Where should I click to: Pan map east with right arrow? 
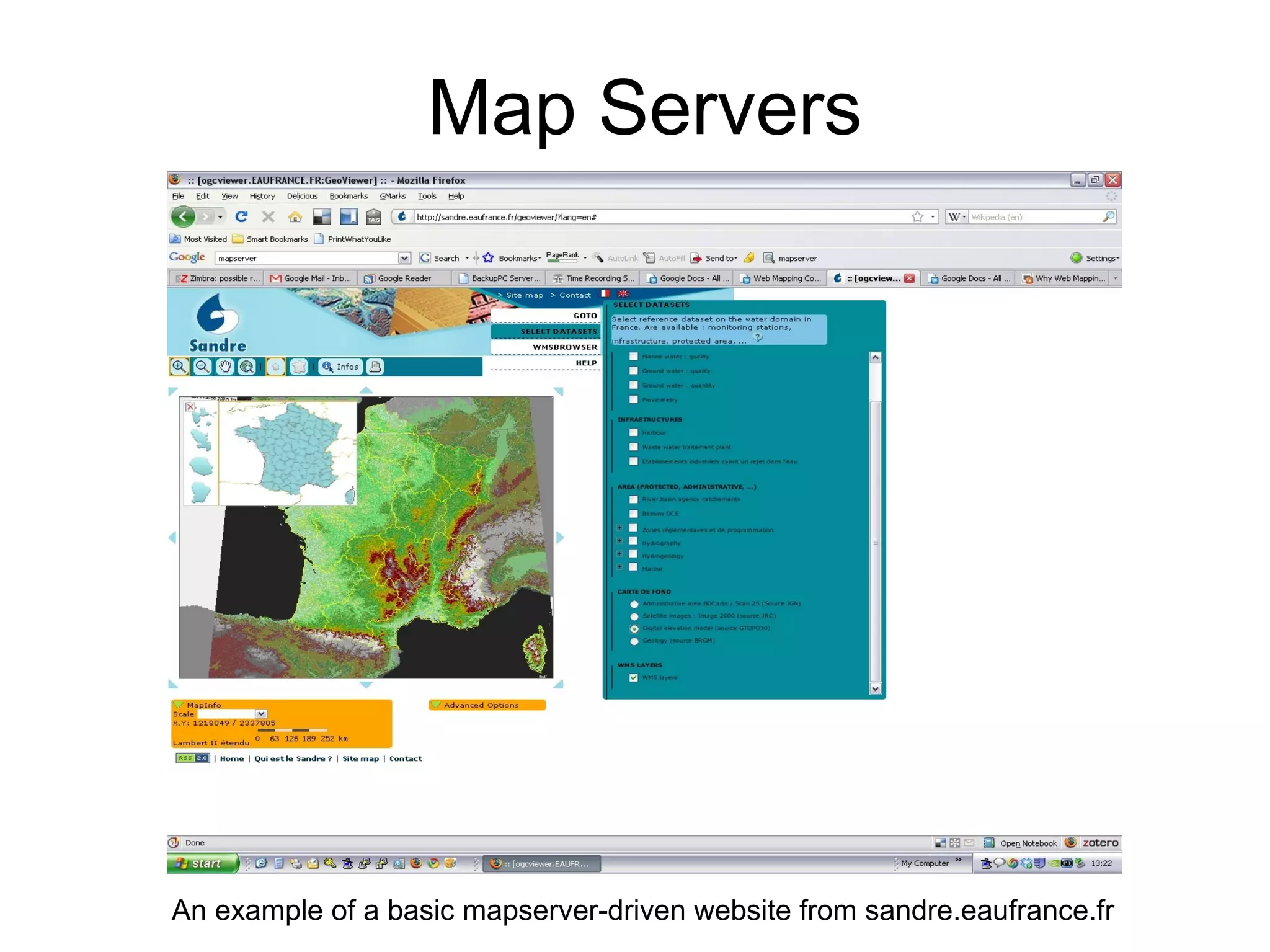pos(560,537)
